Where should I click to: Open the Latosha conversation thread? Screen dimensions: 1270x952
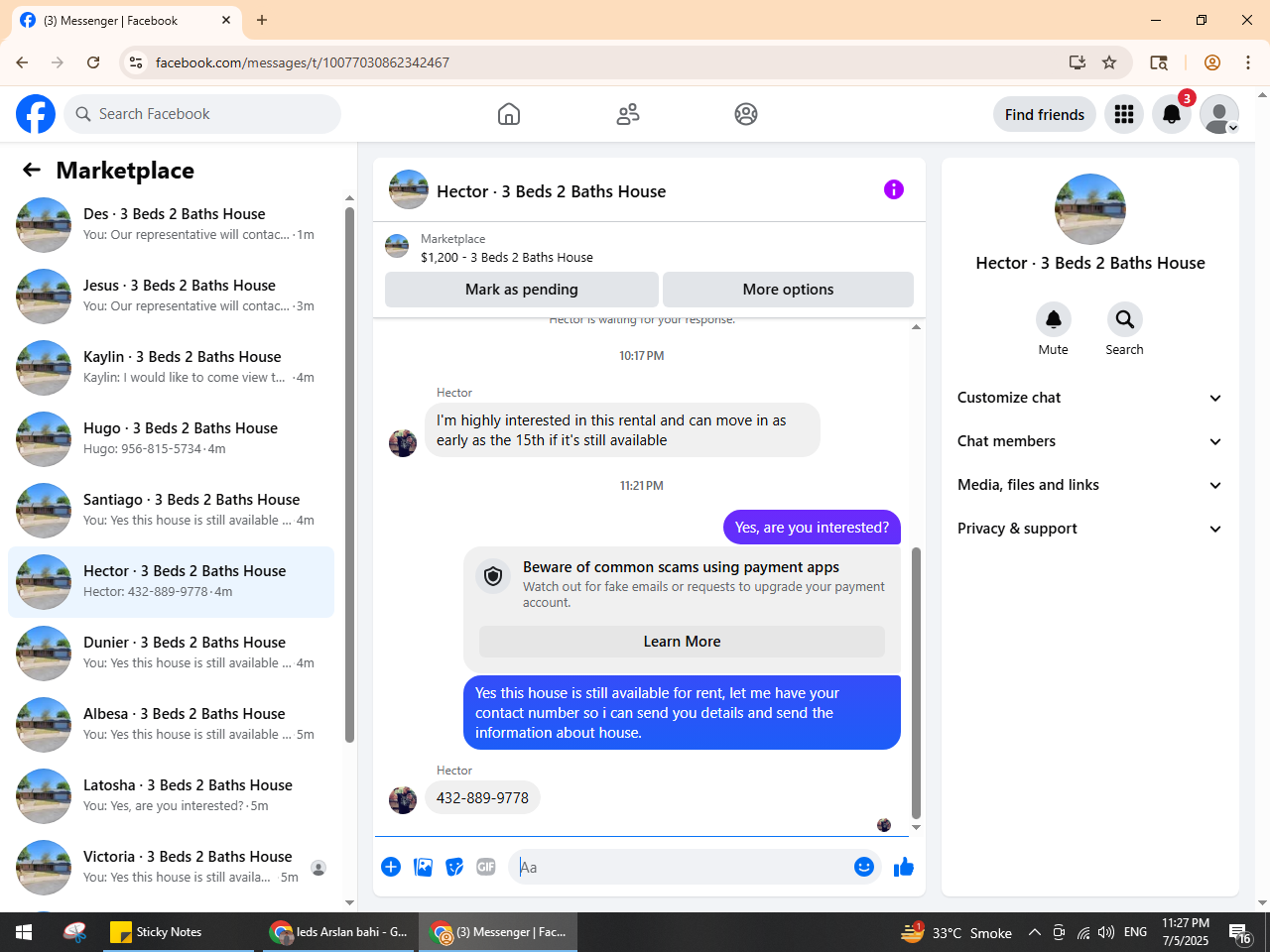pos(171,796)
